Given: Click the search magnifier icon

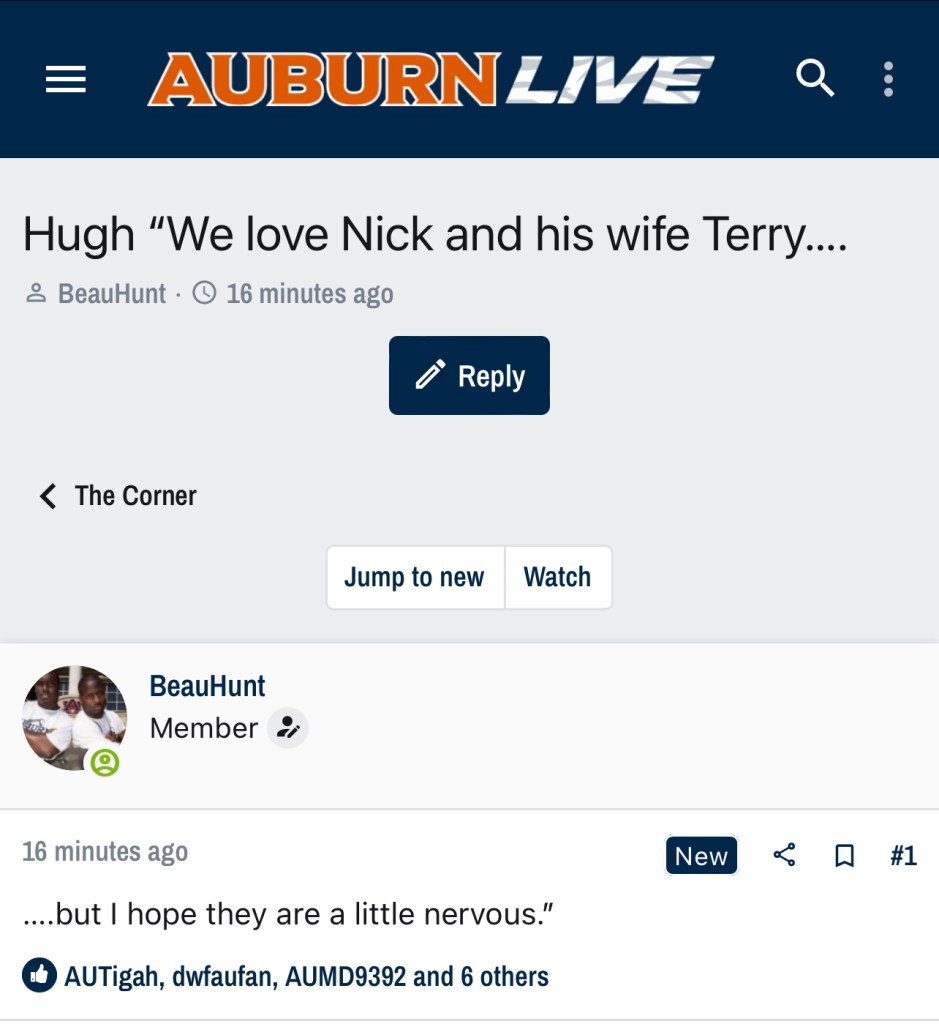Looking at the screenshot, I should coord(815,79).
